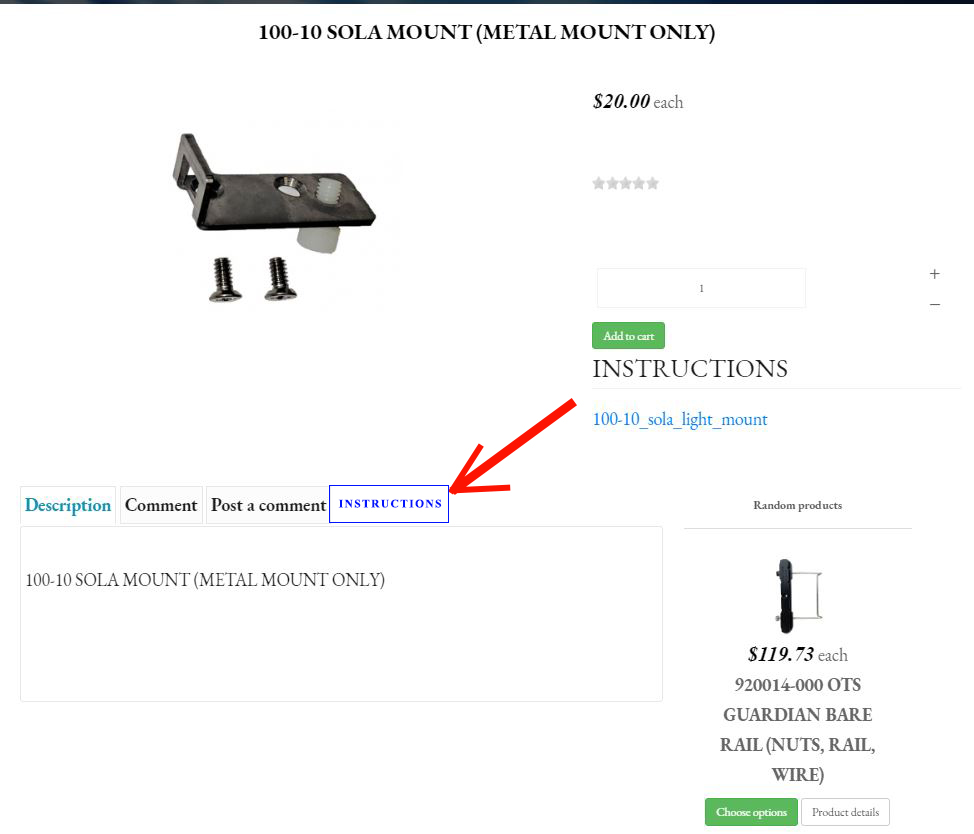The width and height of the screenshot is (974, 834).
Task: Decrease quantity with the minus icon
Action: point(934,304)
